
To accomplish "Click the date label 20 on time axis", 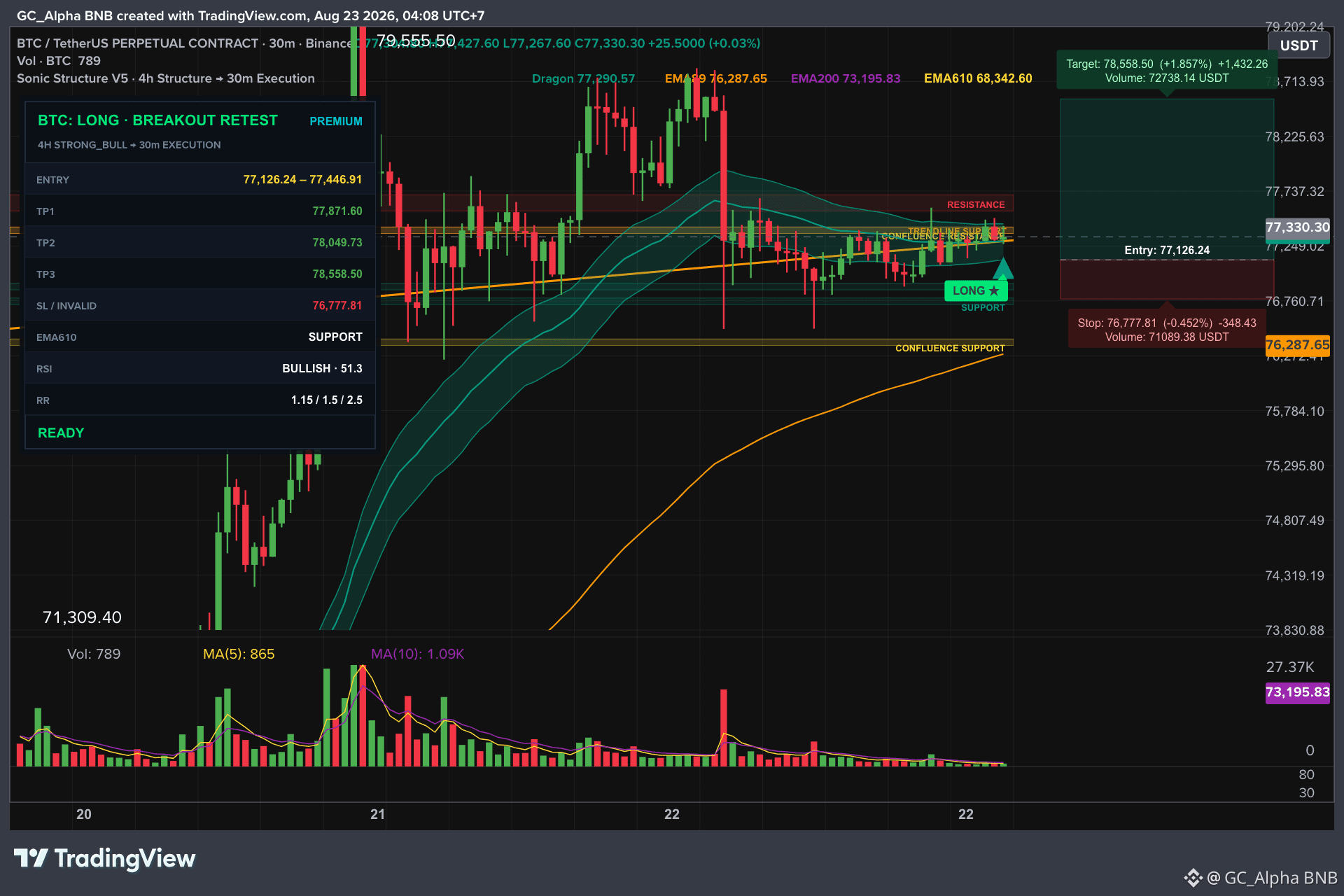I will pos(84,814).
